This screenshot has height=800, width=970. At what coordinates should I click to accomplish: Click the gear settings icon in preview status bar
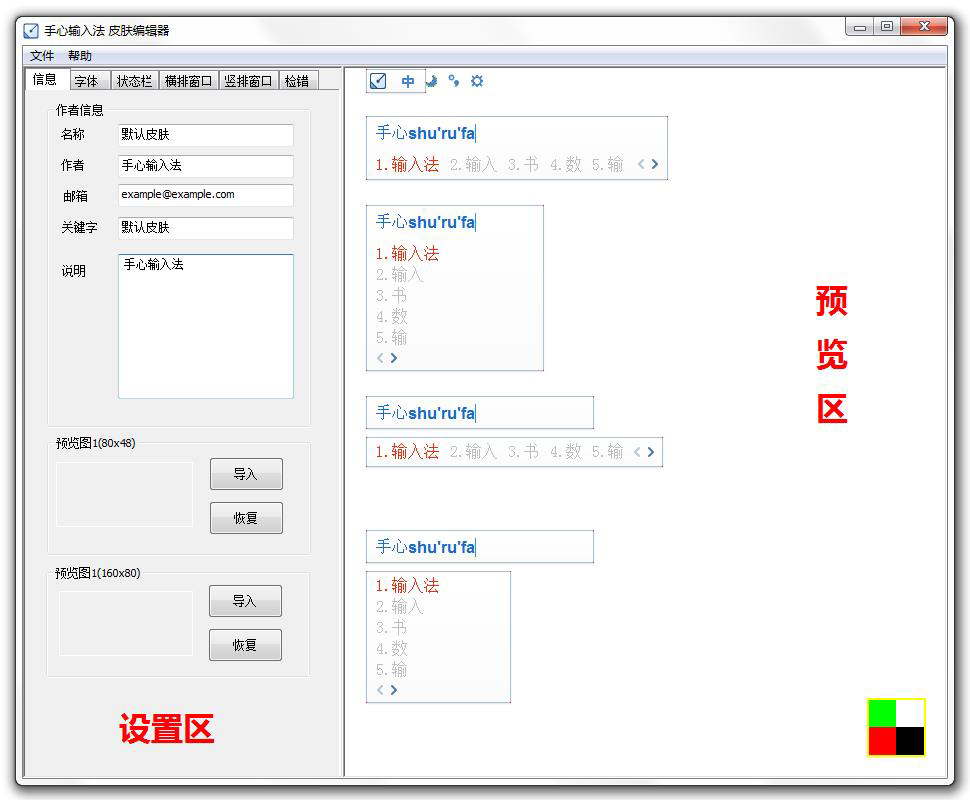click(x=477, y=81)
